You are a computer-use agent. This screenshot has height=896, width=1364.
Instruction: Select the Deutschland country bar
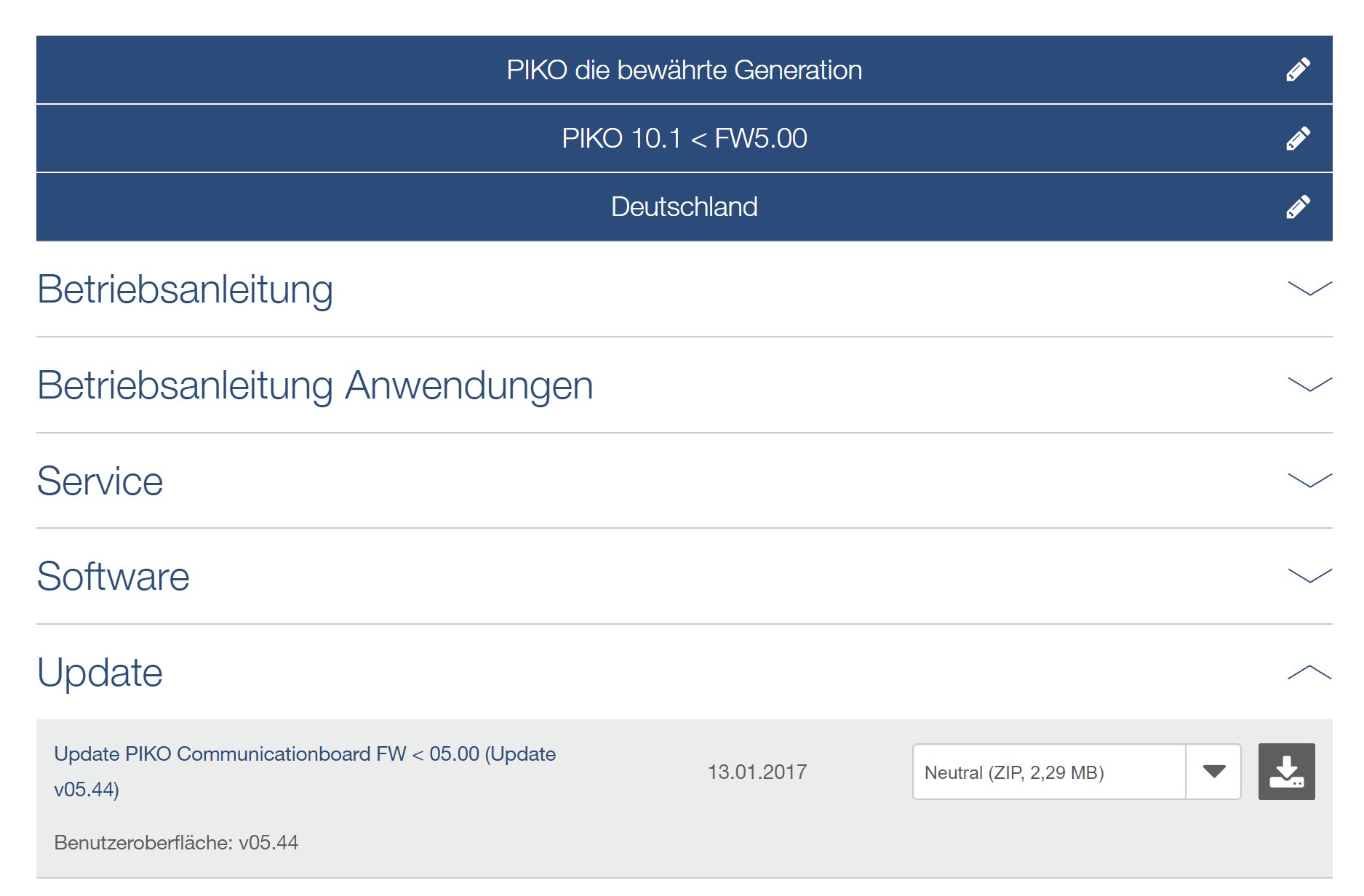click(x=685, y=207)
